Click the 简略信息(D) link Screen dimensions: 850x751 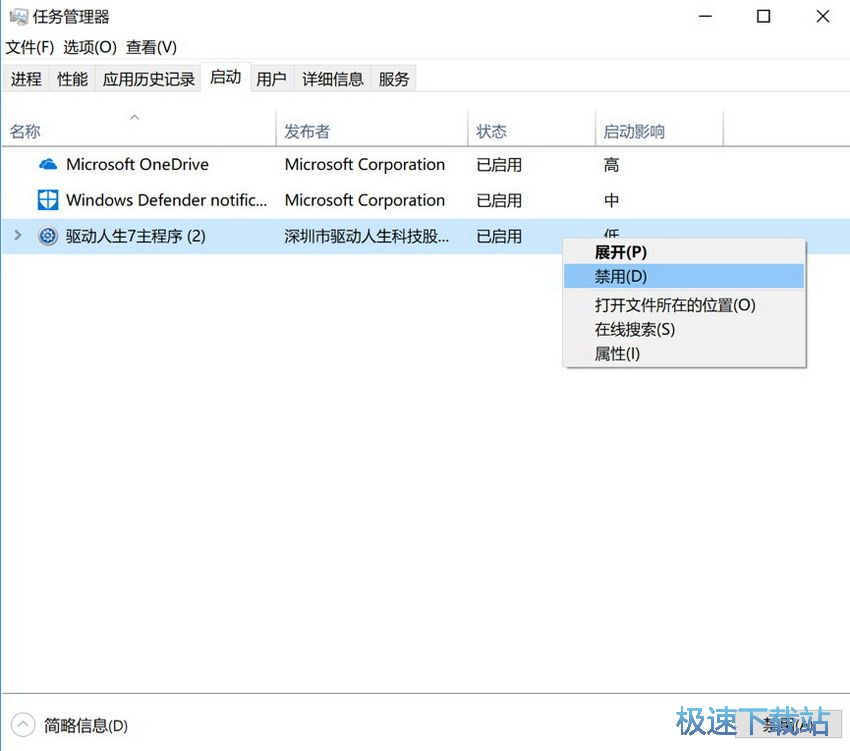click(86, 725)
